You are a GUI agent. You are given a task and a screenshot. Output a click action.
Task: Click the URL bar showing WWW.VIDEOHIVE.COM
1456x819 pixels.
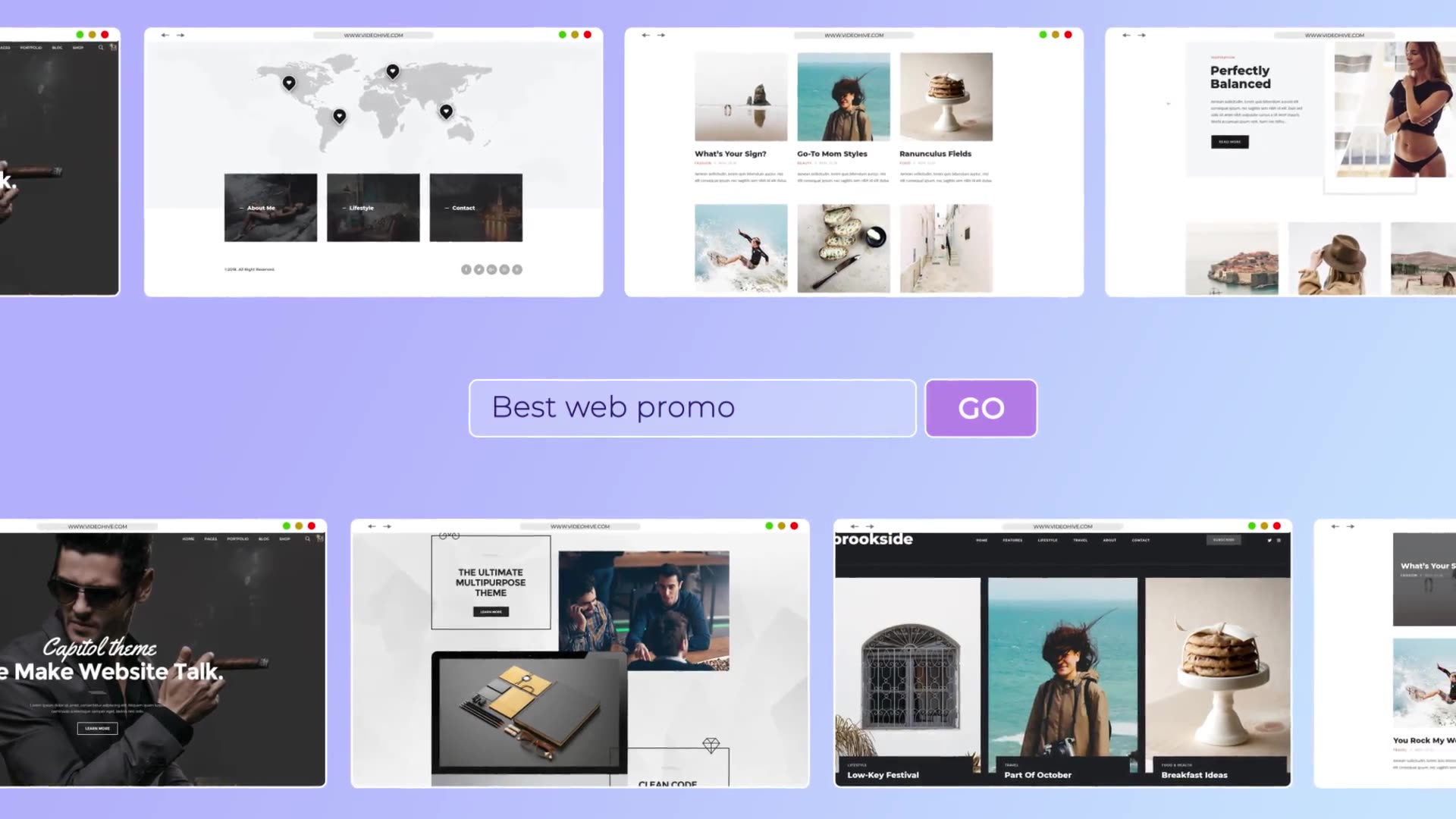point(374,34)
